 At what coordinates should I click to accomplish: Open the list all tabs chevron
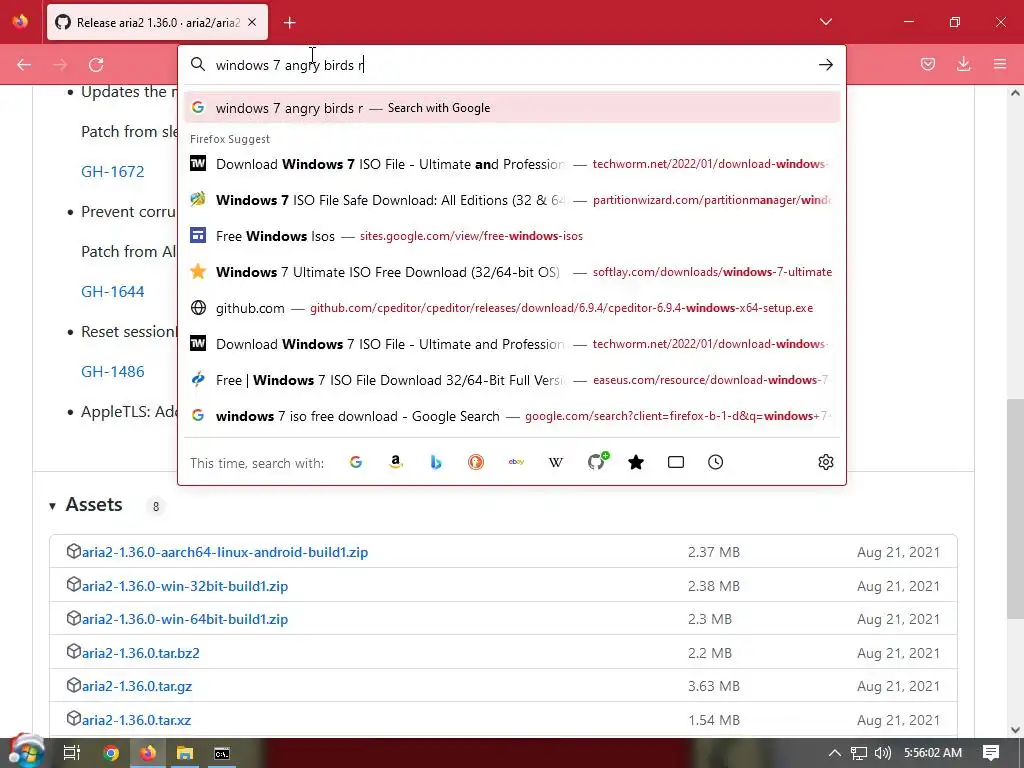[x=825, y=22]
